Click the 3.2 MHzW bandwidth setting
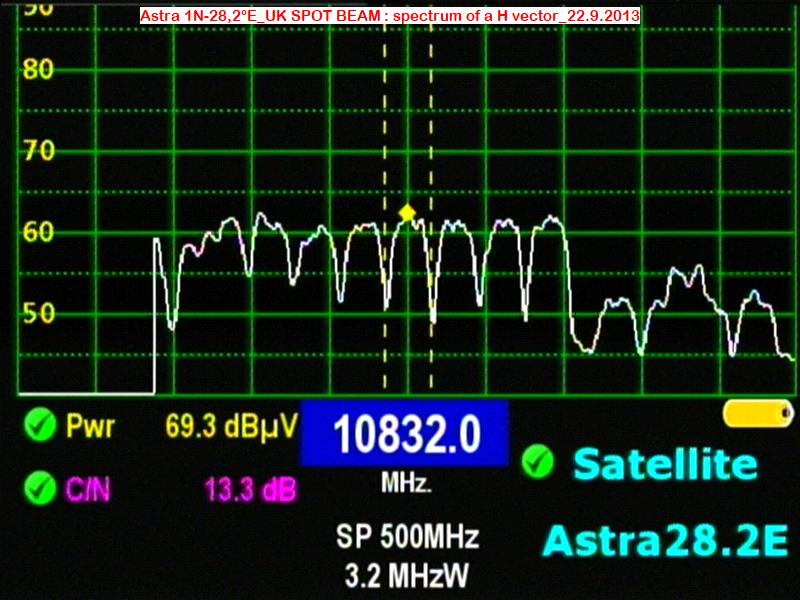 tap(407, 576)
